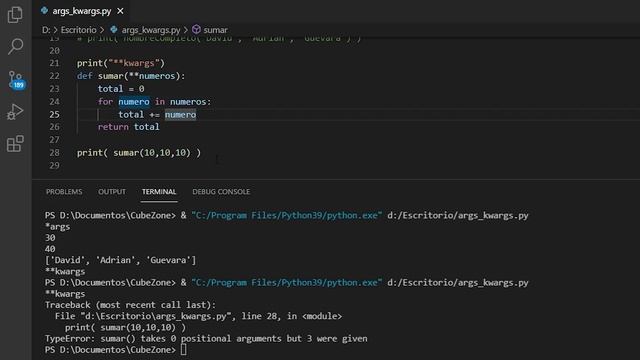
Task: Click the Python file icon on the tab
Action: (44, 11)
